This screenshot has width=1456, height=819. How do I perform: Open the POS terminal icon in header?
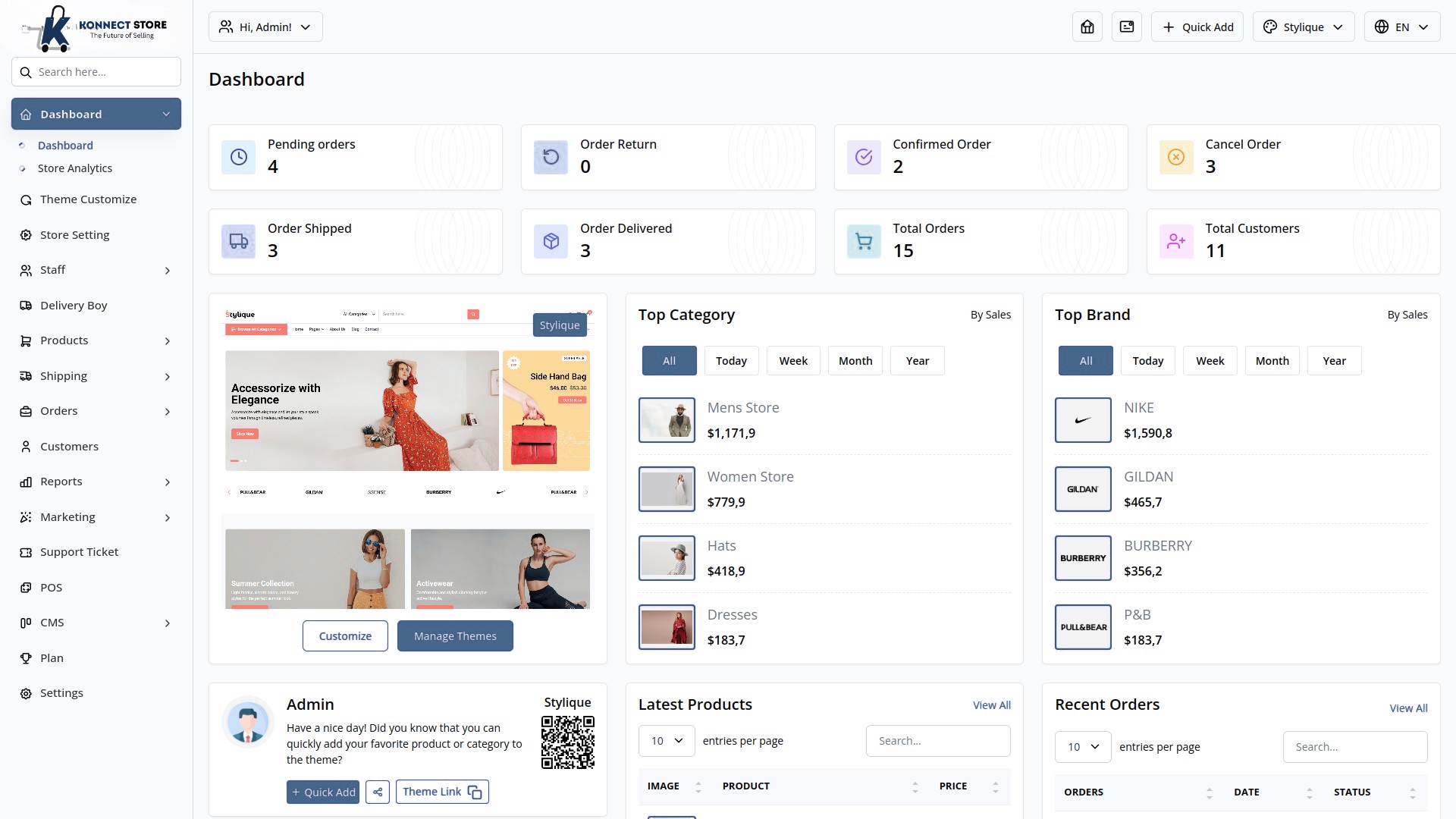(x=1127, y=27)
